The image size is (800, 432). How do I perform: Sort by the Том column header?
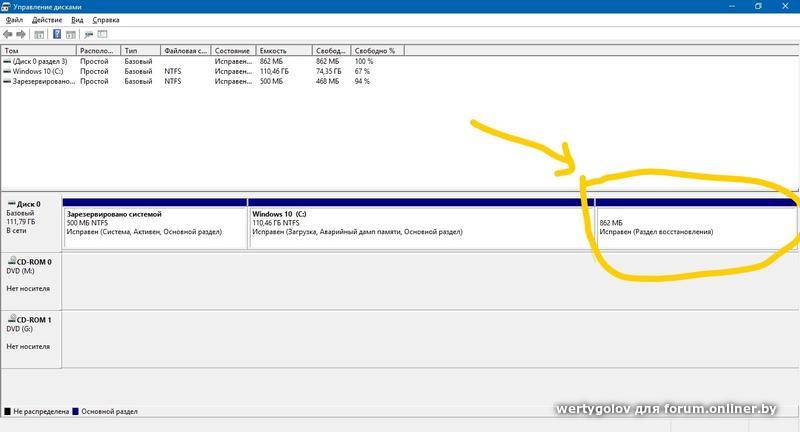pyautogui.click(x=39, y=50)
